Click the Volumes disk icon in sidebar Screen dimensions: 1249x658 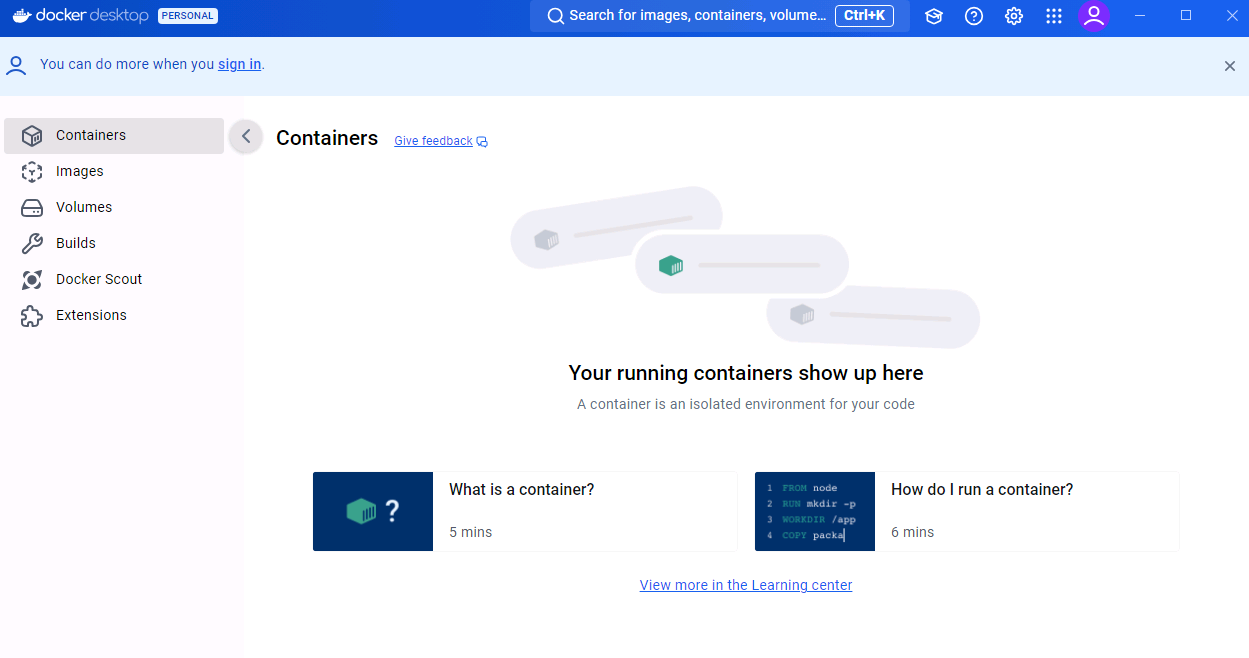pyautogui.click(x=32, y=208)
